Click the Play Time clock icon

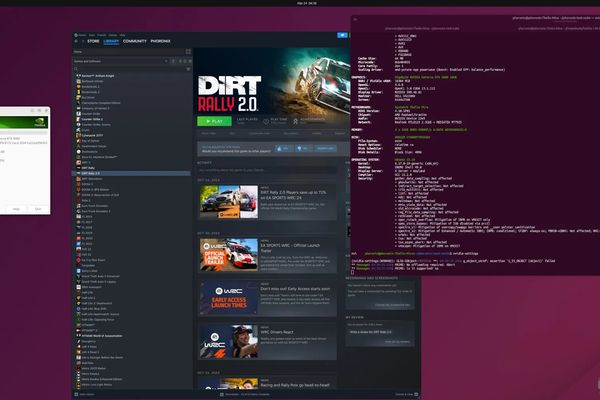[266, 121]
